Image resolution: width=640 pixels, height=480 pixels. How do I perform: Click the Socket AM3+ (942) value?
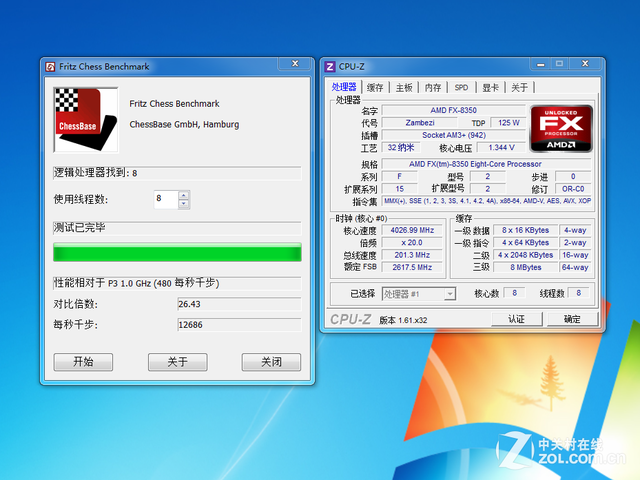pyautogui.click(x=453, y=135)
